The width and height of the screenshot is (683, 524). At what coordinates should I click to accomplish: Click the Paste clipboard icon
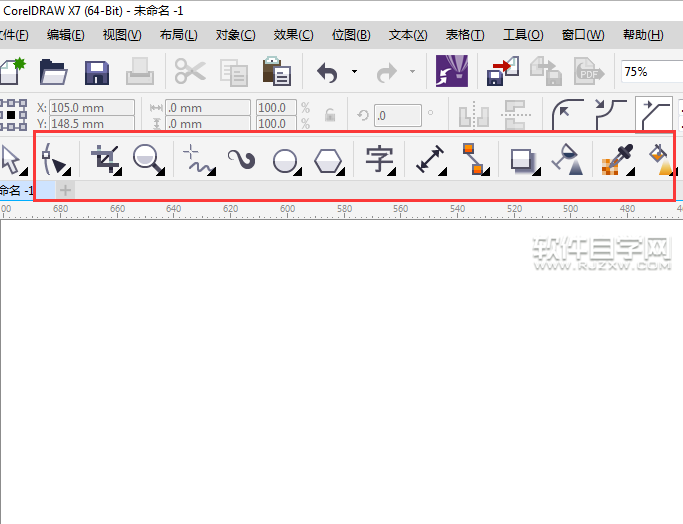pyautogui.click(x=277, y=71)
